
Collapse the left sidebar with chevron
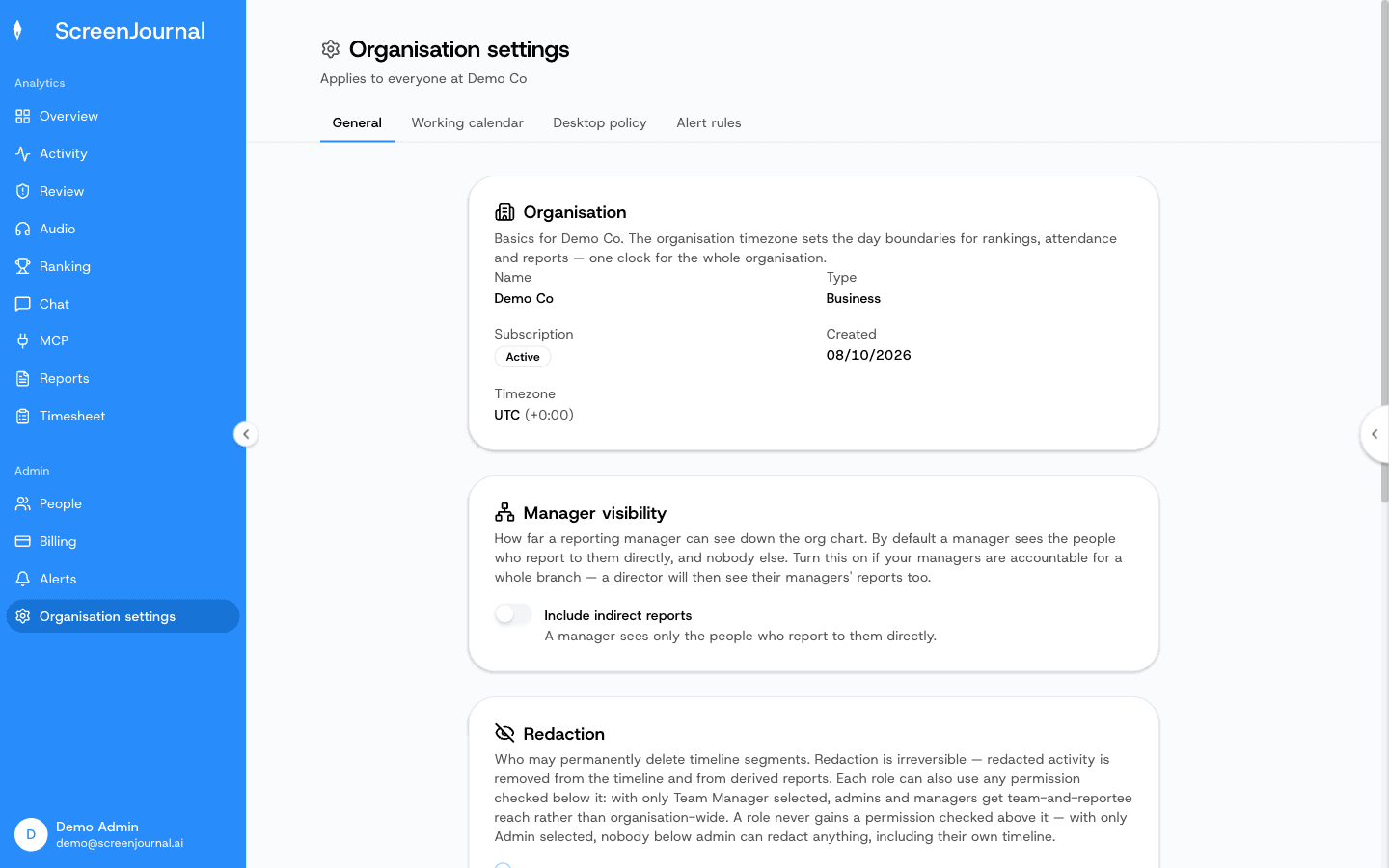pyautogui.click(x=246, y=434)
